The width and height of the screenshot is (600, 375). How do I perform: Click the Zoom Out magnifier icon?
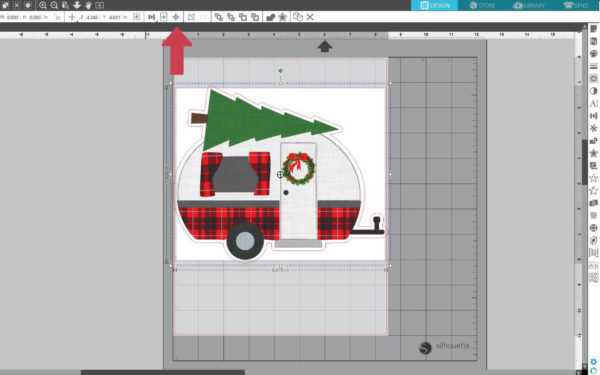[x=54, y=5]
